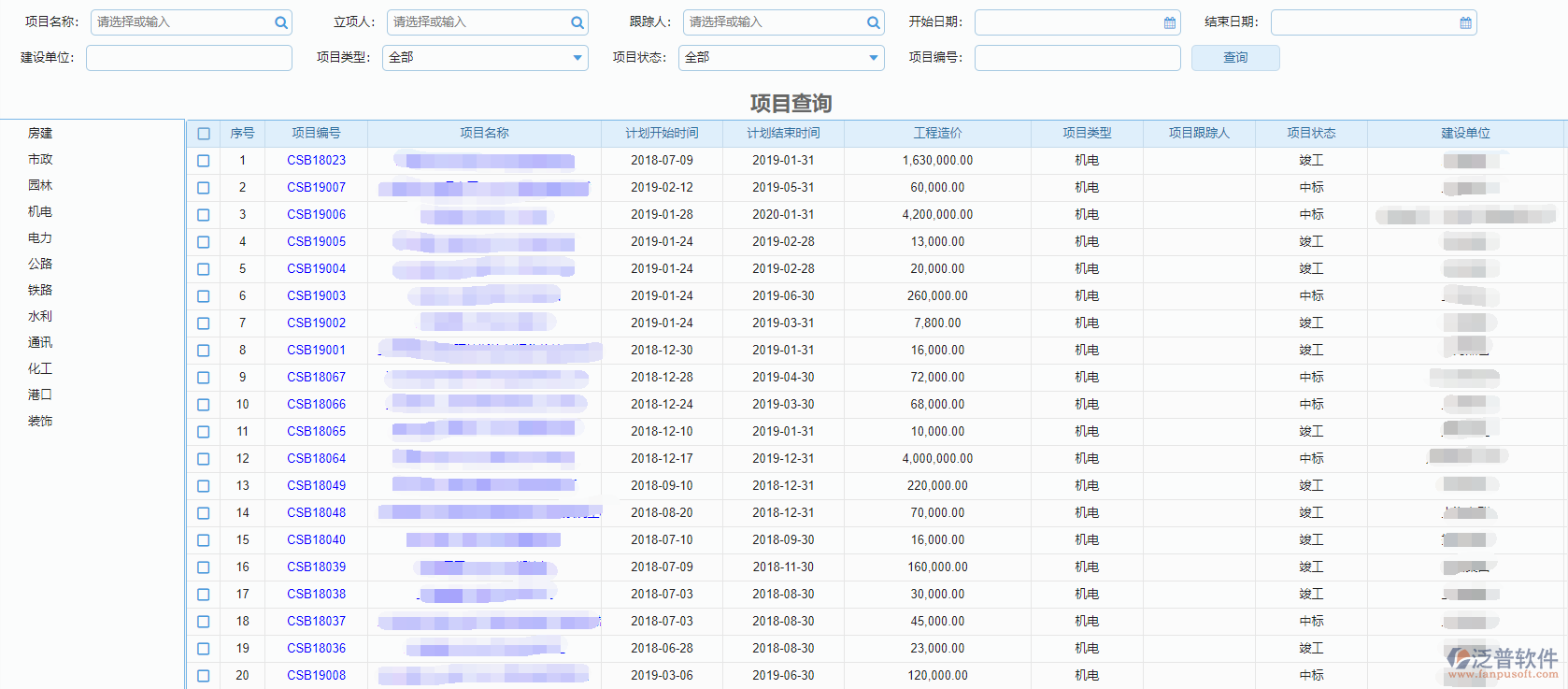Open the 结束日期 calendar picker icon
This screenshot has width=1568, height=689.
1465,22
